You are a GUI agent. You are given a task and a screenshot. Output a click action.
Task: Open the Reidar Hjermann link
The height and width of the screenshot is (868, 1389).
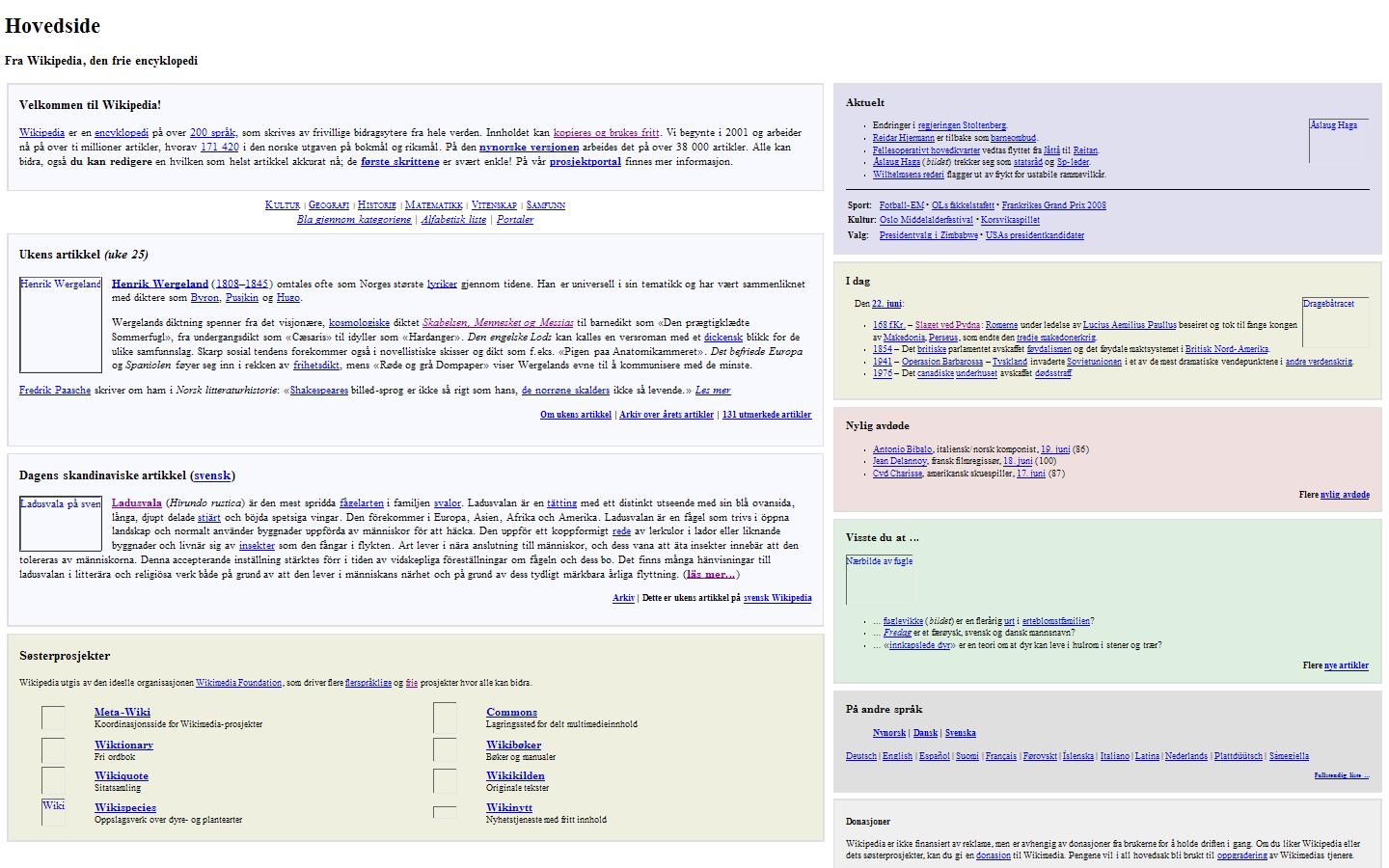click(x=904, y=138)
